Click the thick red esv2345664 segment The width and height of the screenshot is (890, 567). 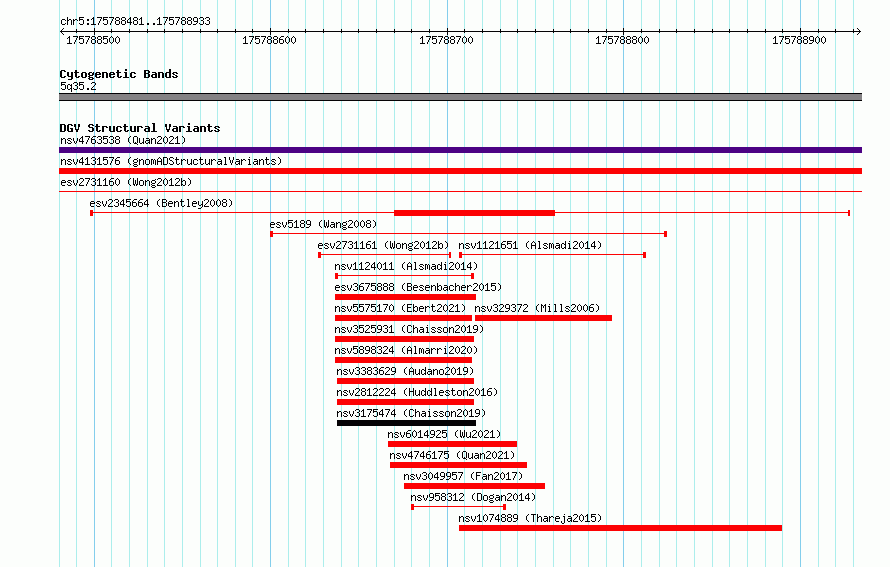tap(475, 213)
